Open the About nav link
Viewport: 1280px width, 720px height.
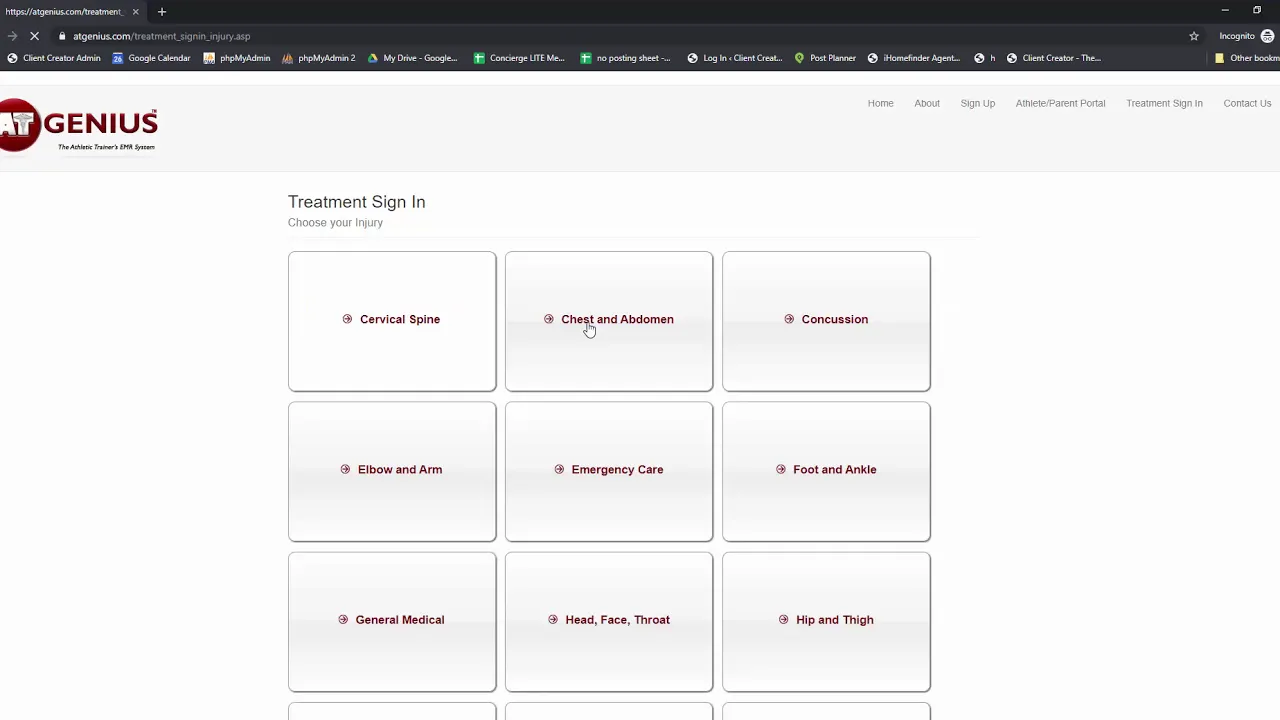[927, 103]
